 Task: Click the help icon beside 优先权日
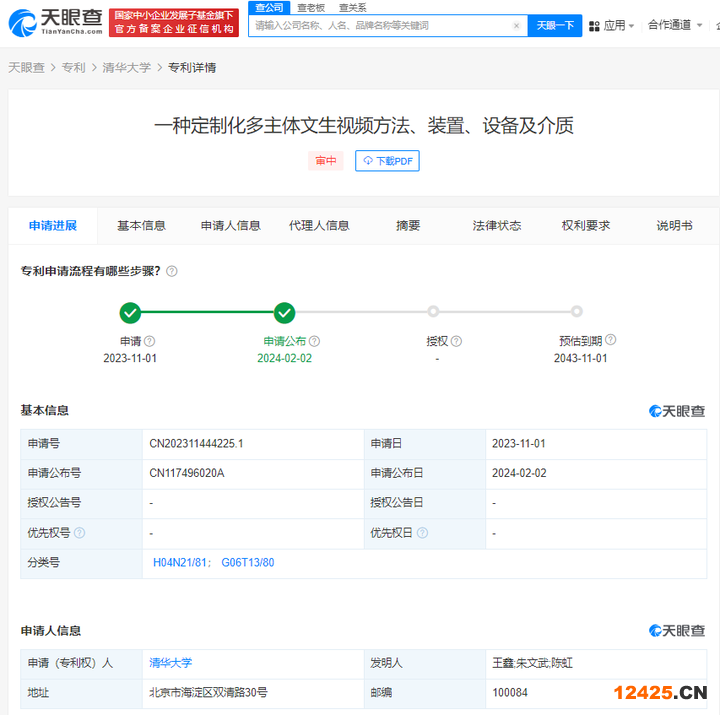pos(422,533)
